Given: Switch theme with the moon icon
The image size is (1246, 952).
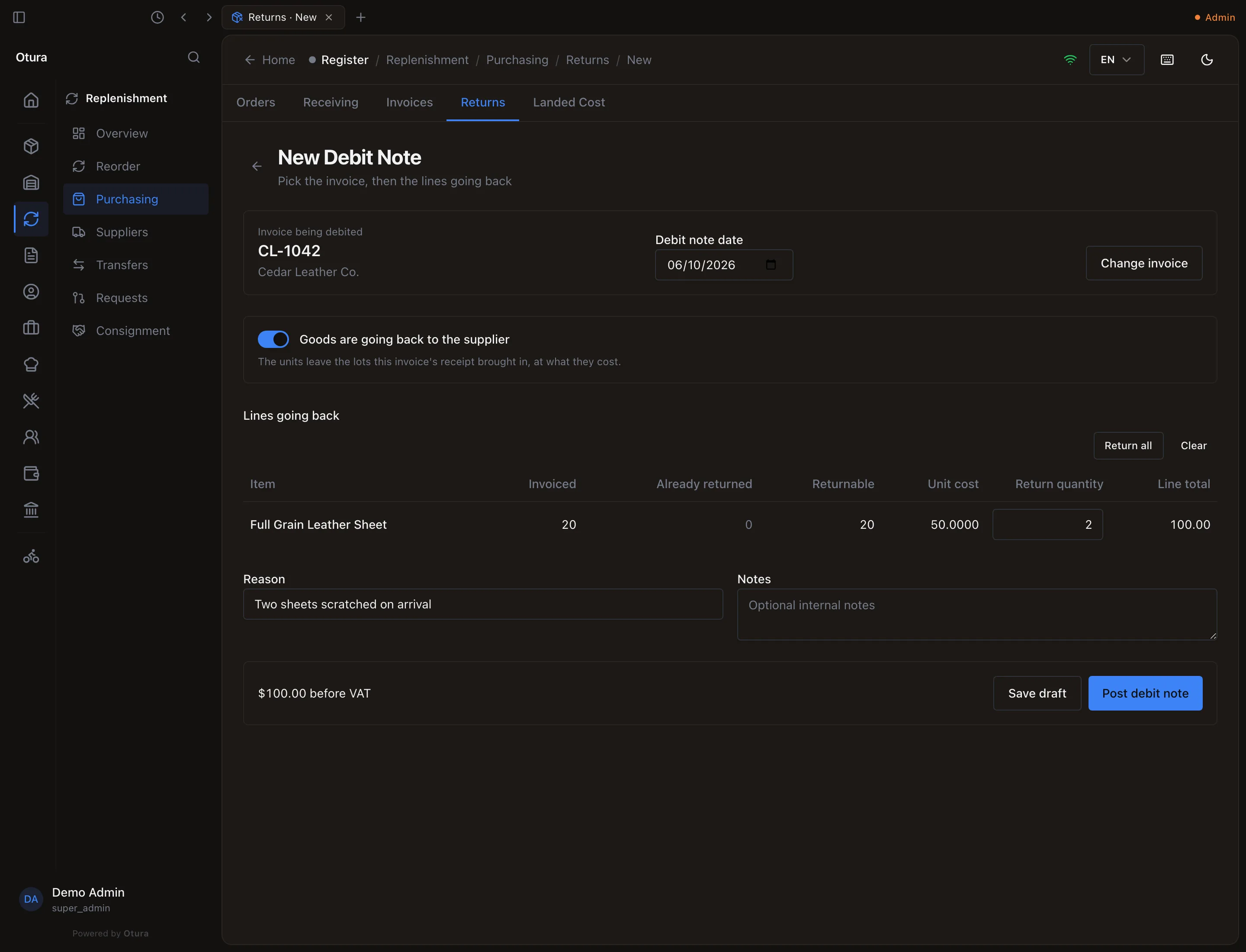Looking at the screenshot, I should pyautogui.click(x=1207, y=60).
